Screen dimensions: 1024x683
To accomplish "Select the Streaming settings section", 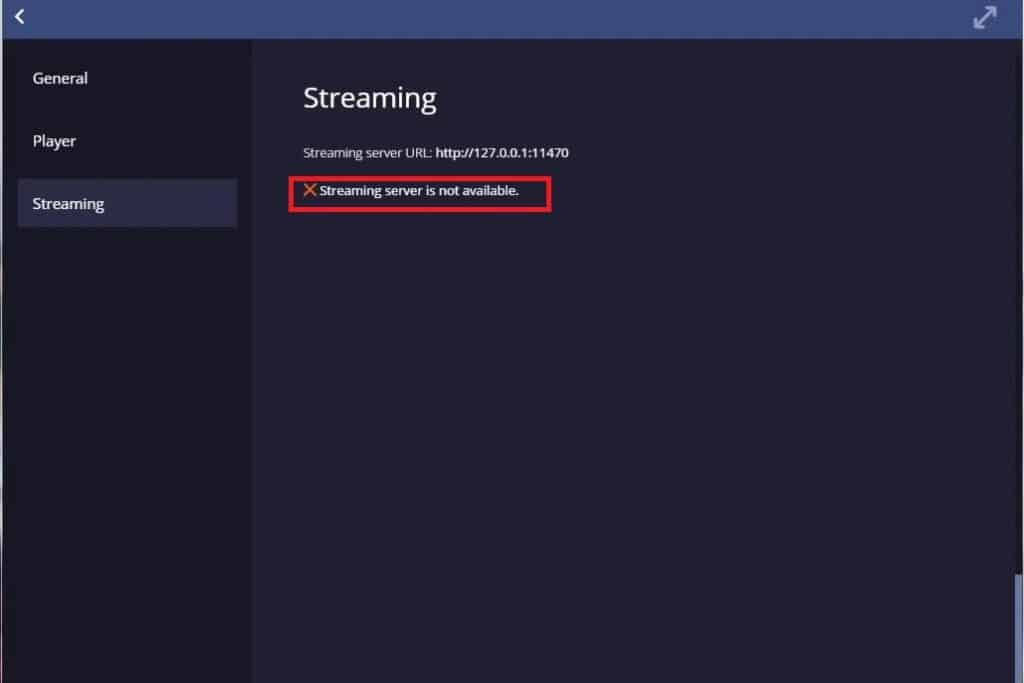I will 127,204.
